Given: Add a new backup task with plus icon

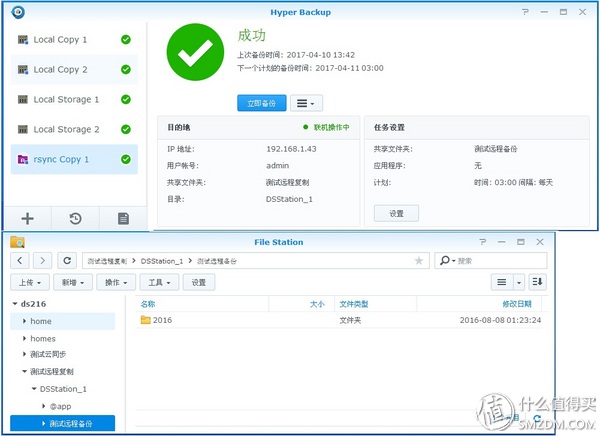Looking at the screenshot, I should coord(28,219).
